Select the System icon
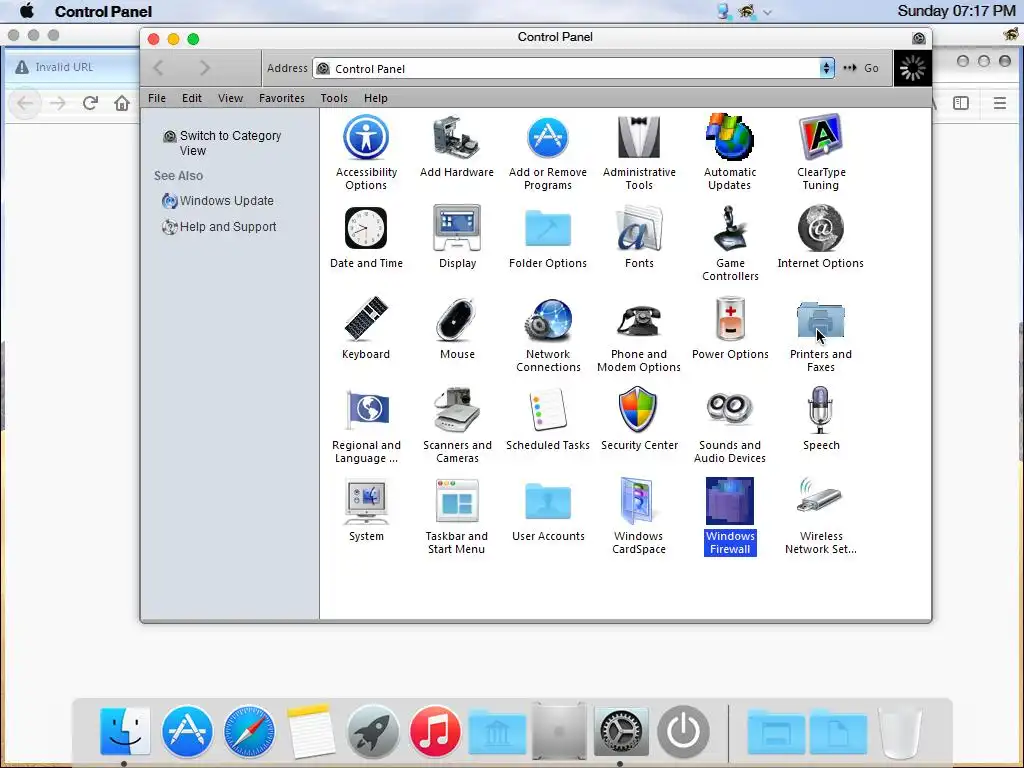 click(x=366, y=502)
